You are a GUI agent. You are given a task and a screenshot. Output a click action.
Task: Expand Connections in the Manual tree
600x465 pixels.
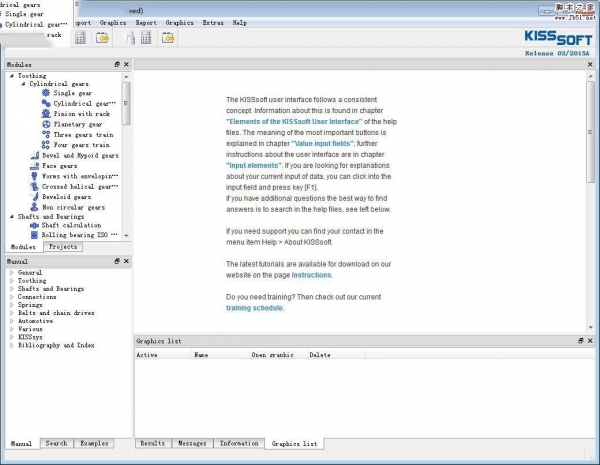point(12,297)
